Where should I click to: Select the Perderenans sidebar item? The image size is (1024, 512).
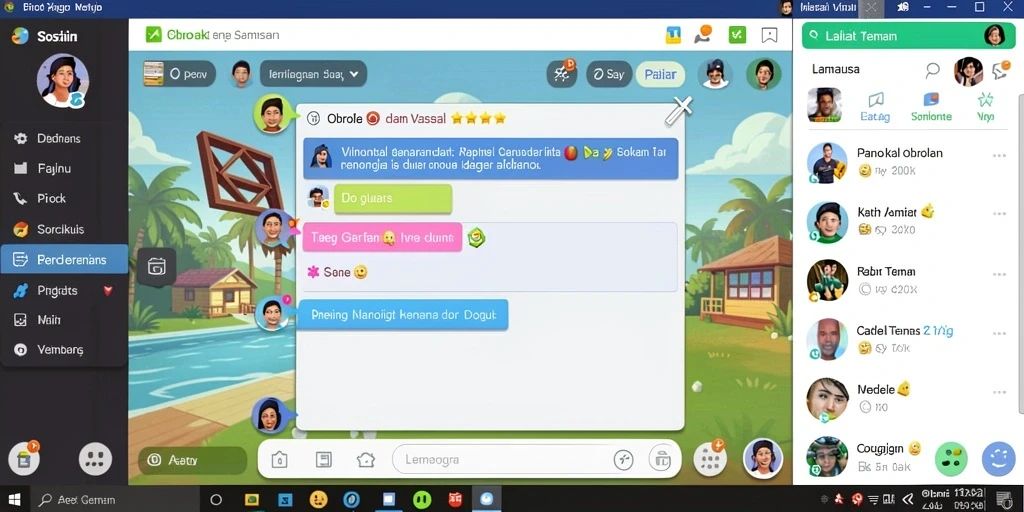(64, 259)
